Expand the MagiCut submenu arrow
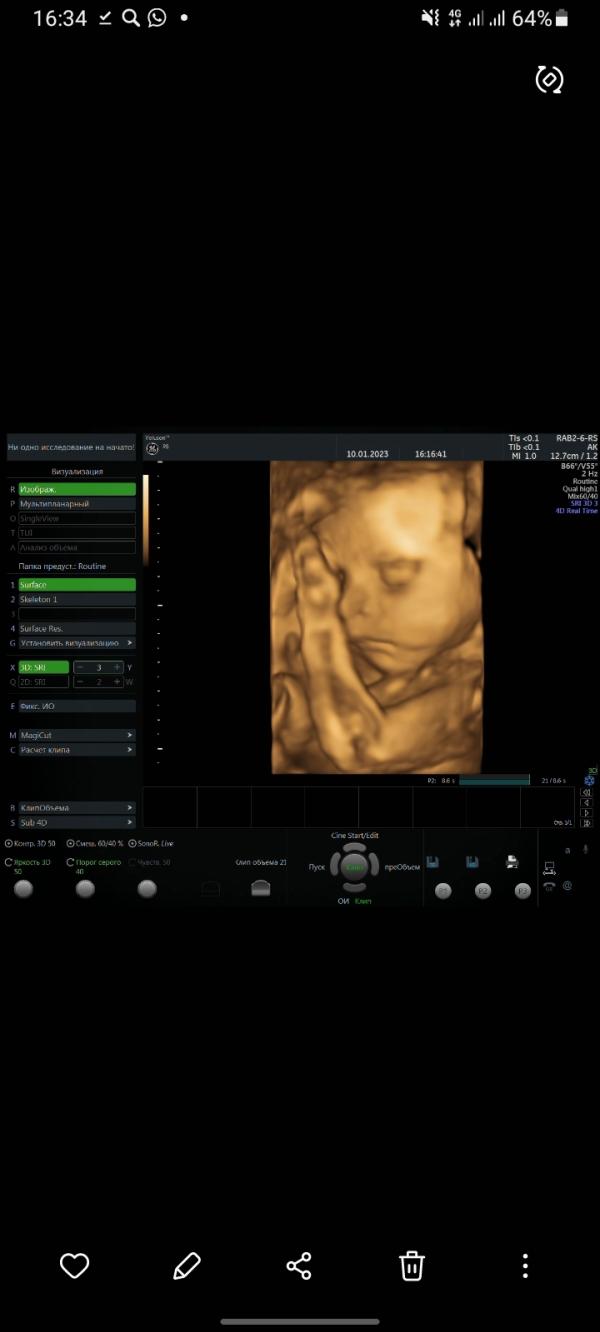600x1332 pixels. [130, 735]
